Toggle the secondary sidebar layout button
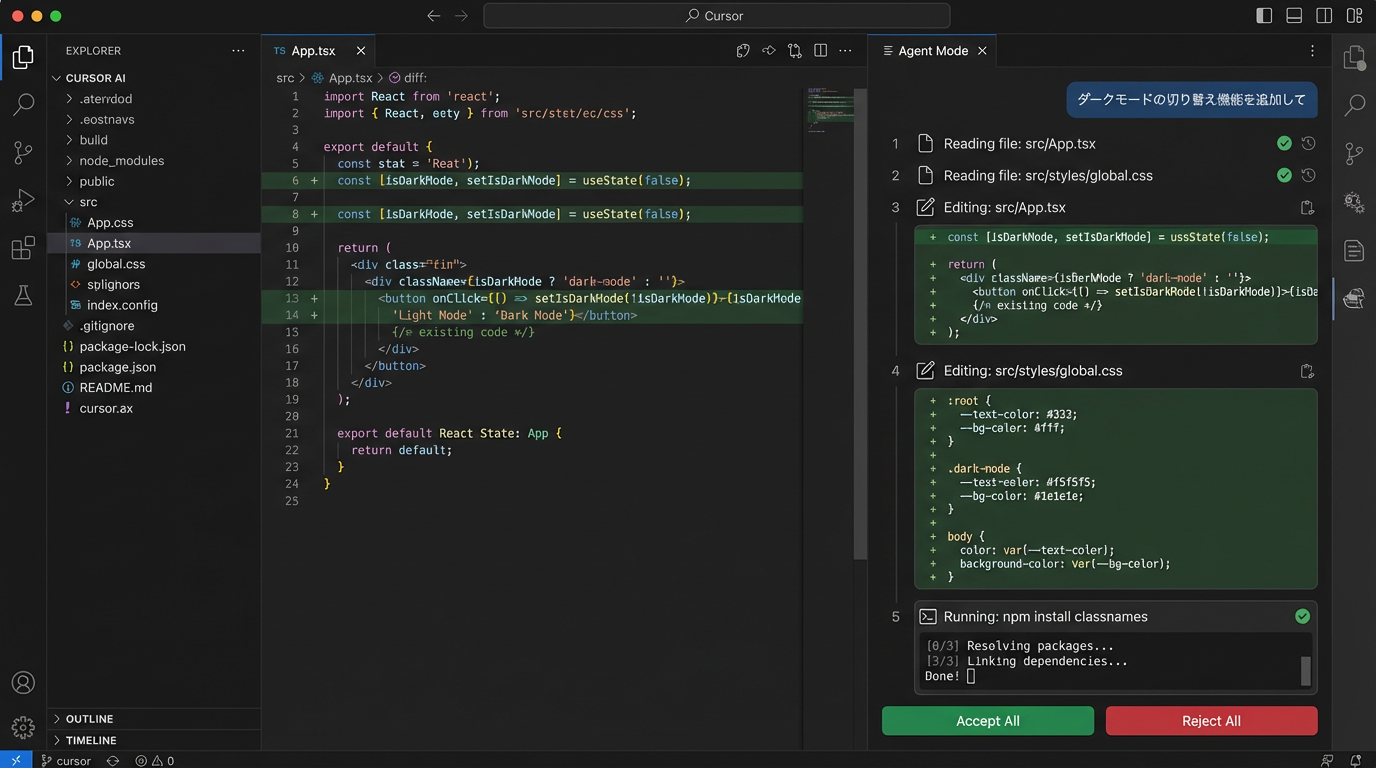This screenshot has width=1376, height=768. tap(1324, 16)
